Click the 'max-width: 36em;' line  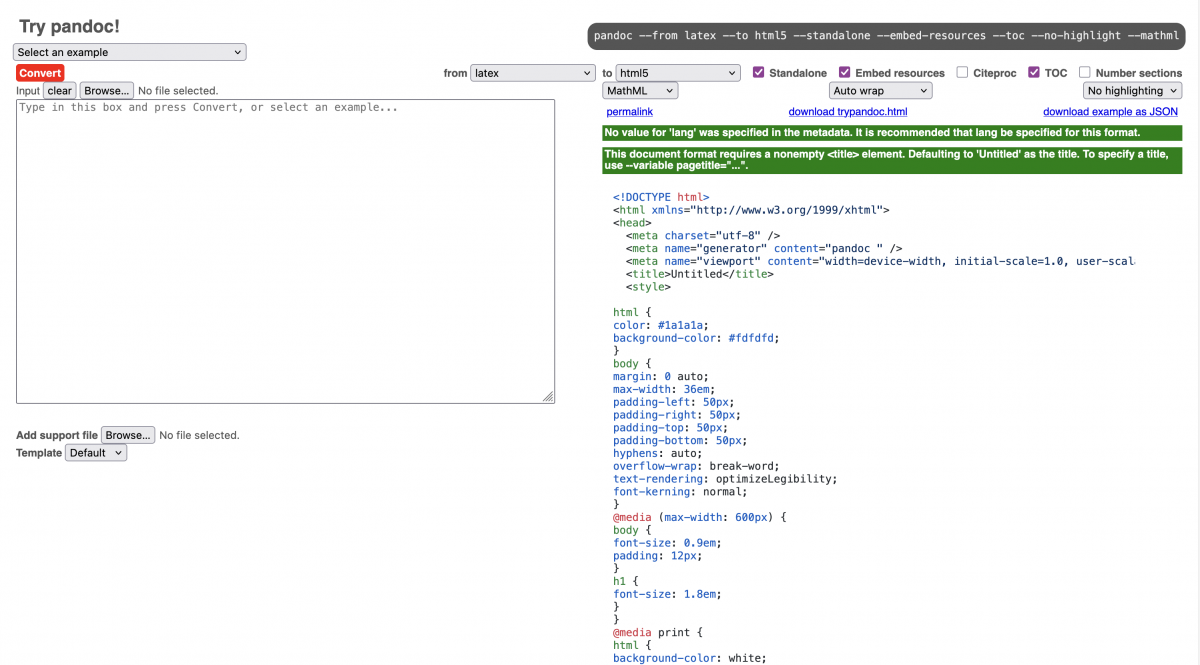664,390
